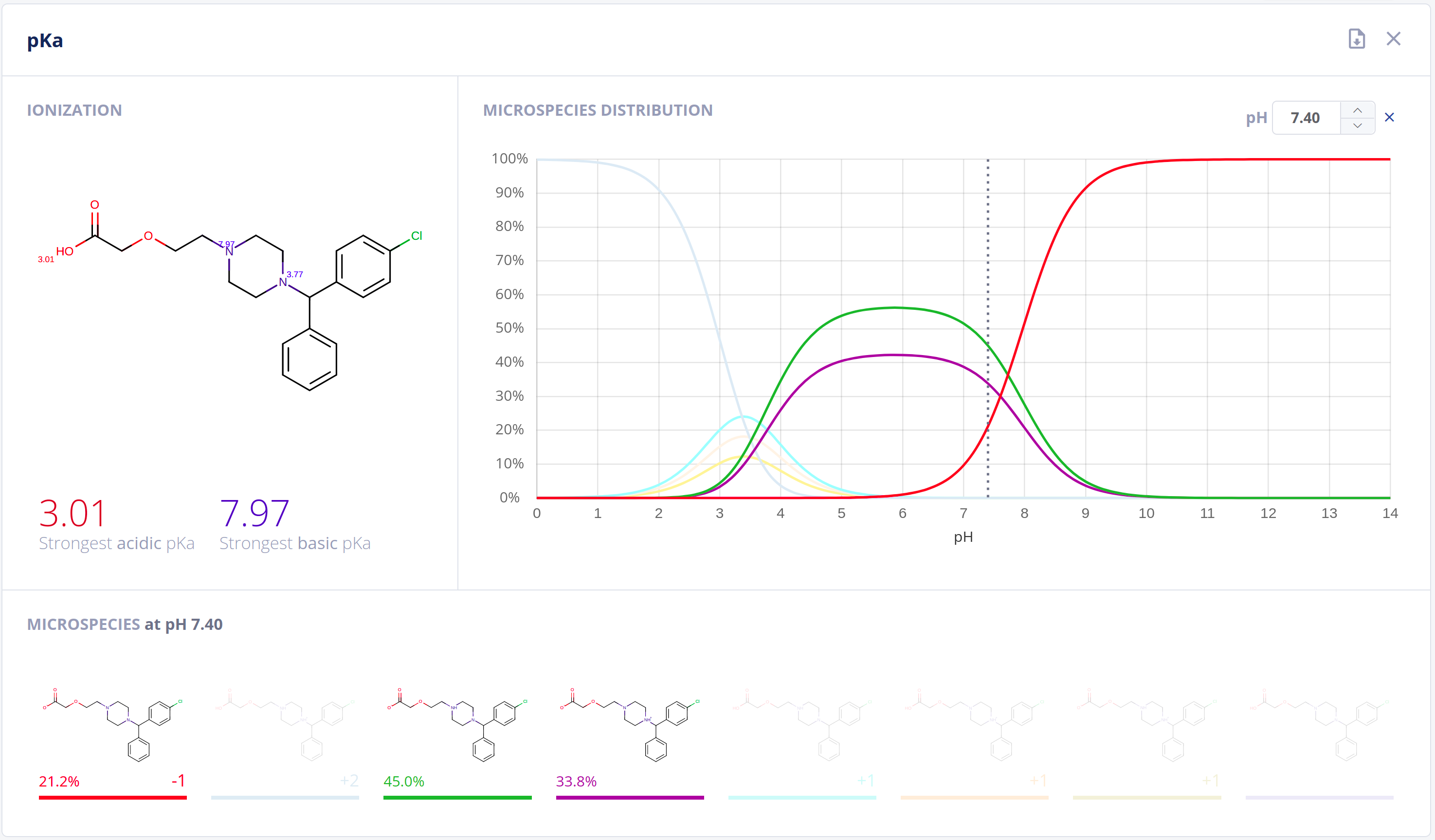This screenshot has width=1435, height=840.
Task: Click the green color bar under 45.0%
Action: pos(457,797)
